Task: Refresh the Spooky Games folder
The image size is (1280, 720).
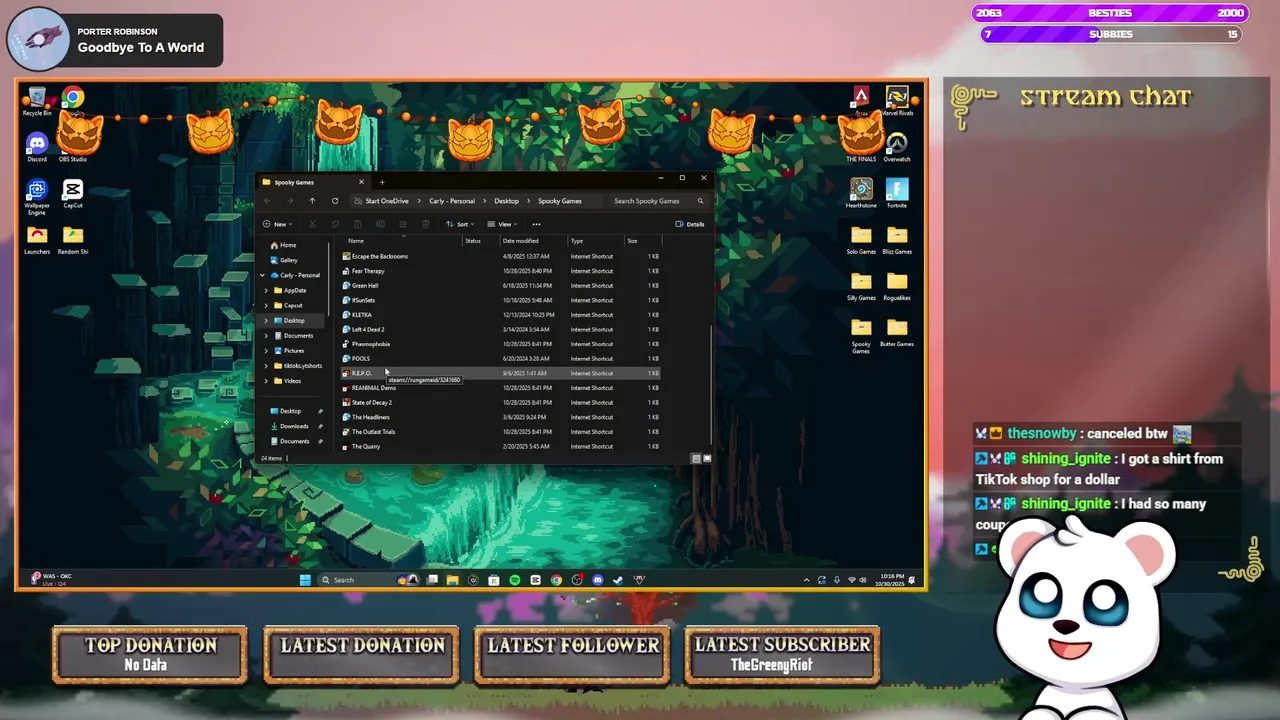Action: [x=335, y=201]
